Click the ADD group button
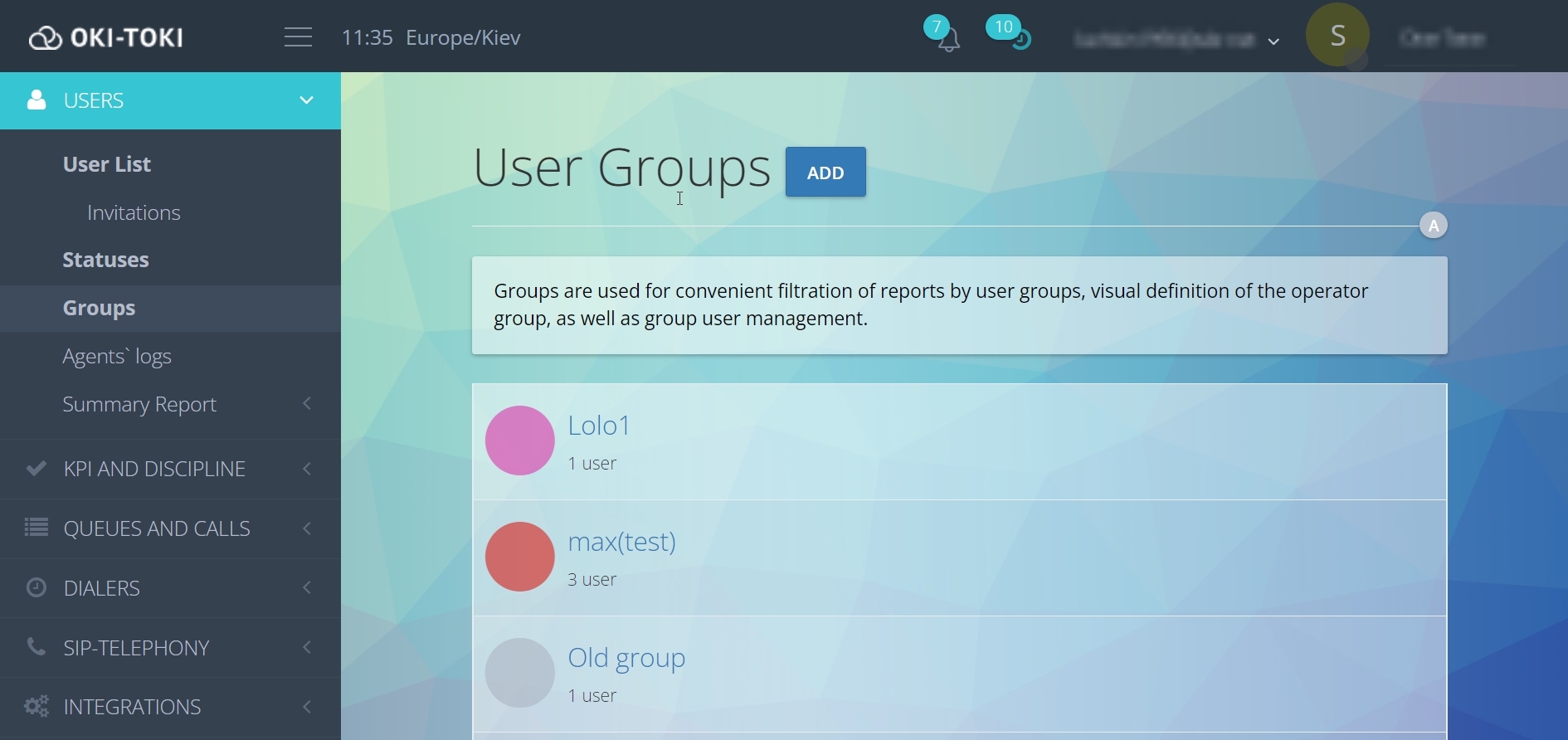The image size is (1568, 740). (x=825, y=172)
